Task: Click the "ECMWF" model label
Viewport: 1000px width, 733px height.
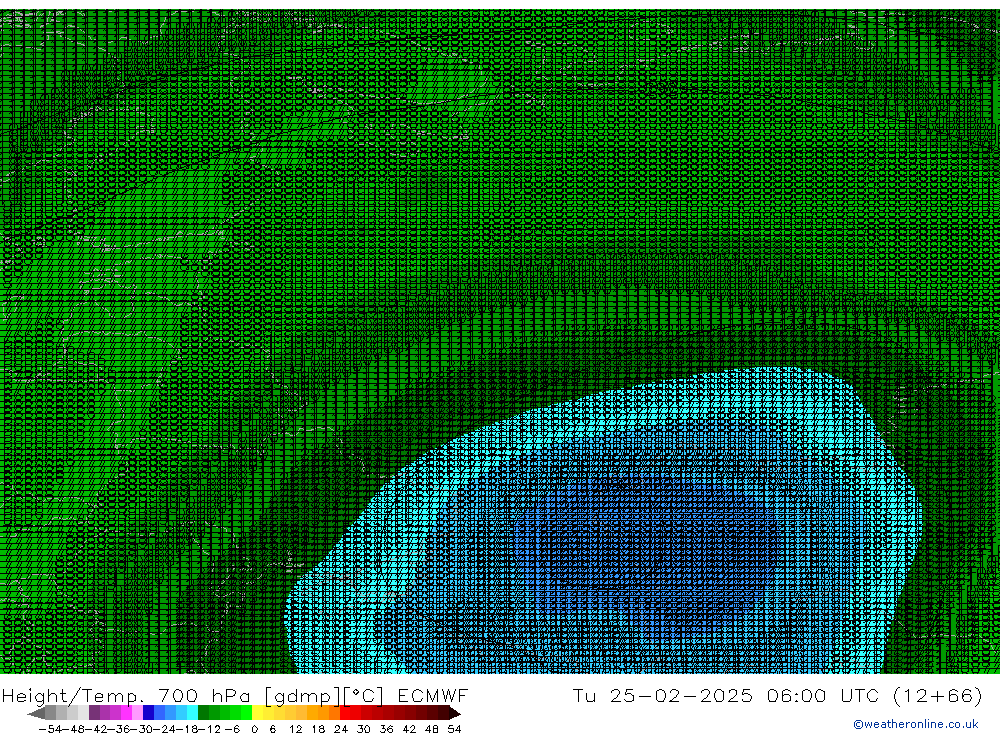Action: (433, 695)
